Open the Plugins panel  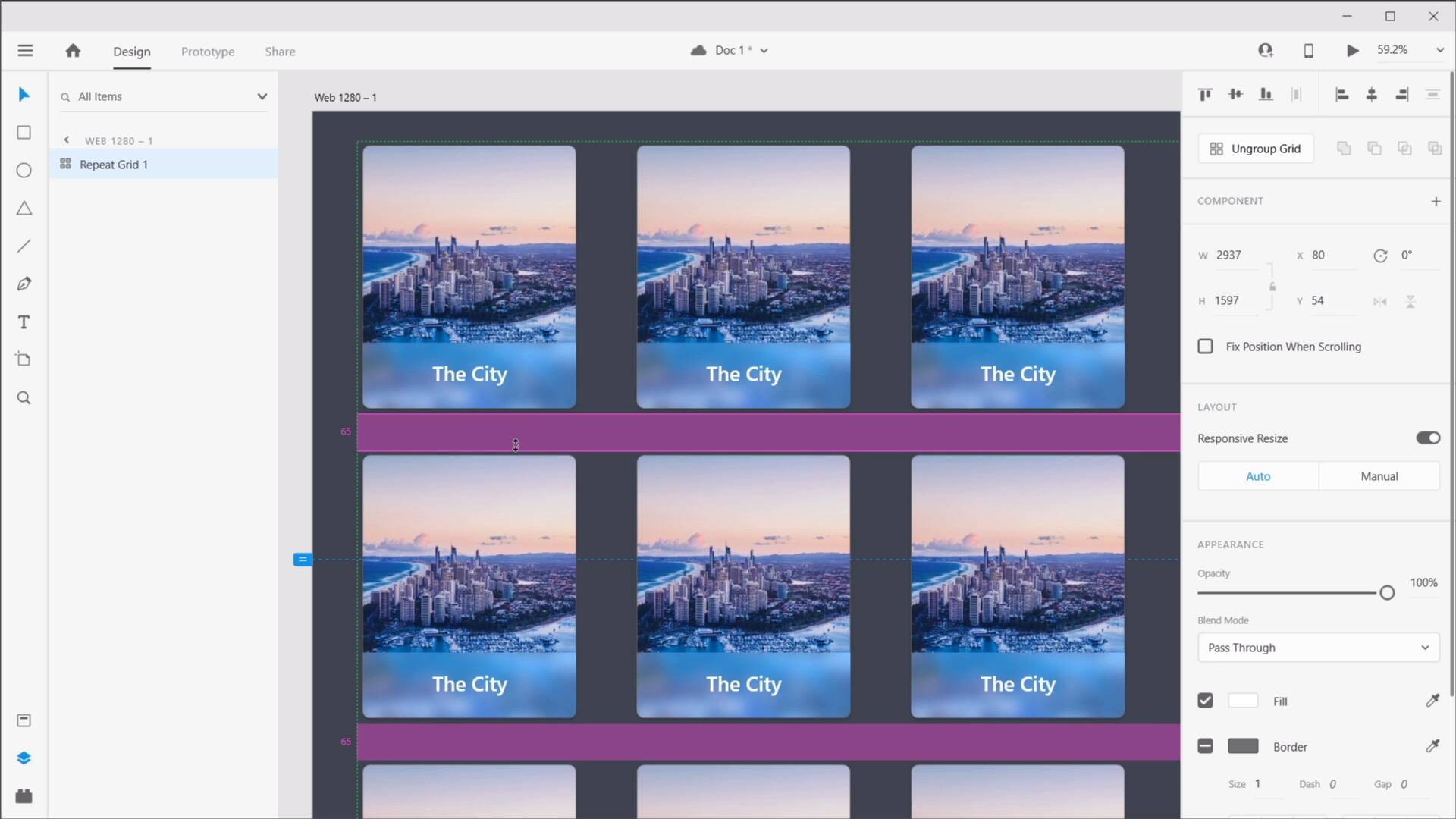click(x=24, y=795)
